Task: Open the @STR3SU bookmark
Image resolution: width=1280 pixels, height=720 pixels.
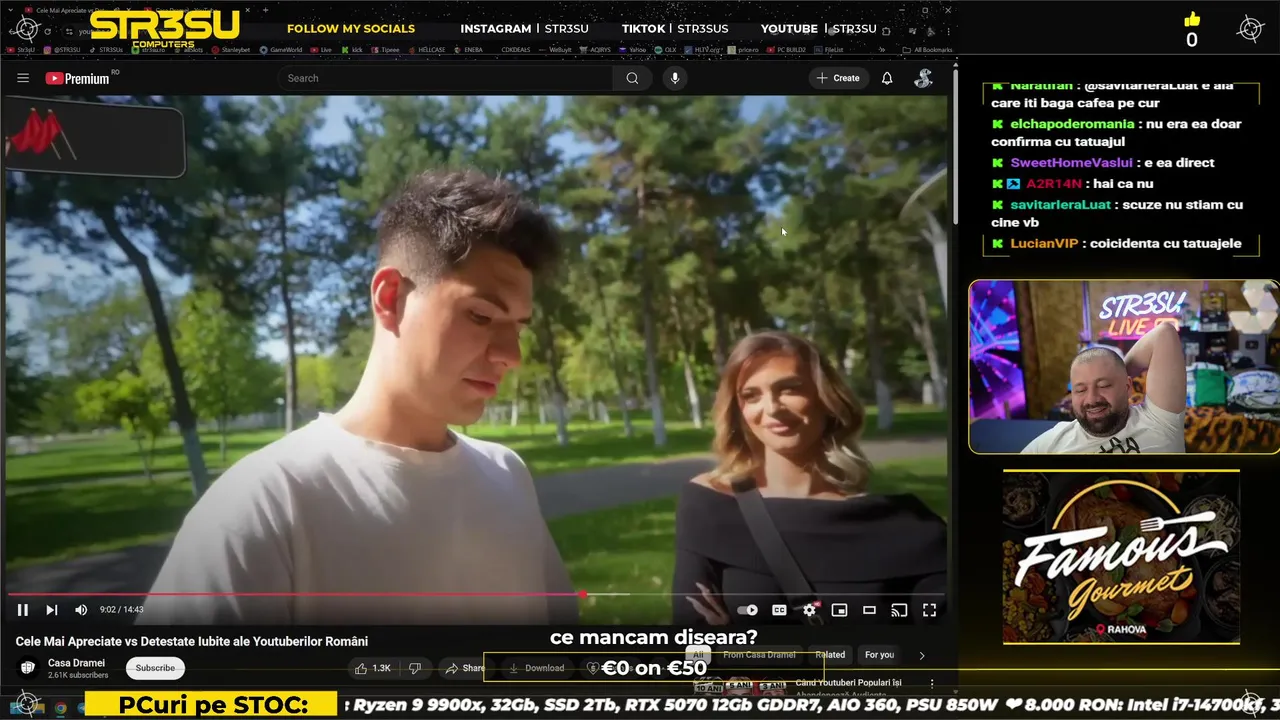Action: coord(61,49)
